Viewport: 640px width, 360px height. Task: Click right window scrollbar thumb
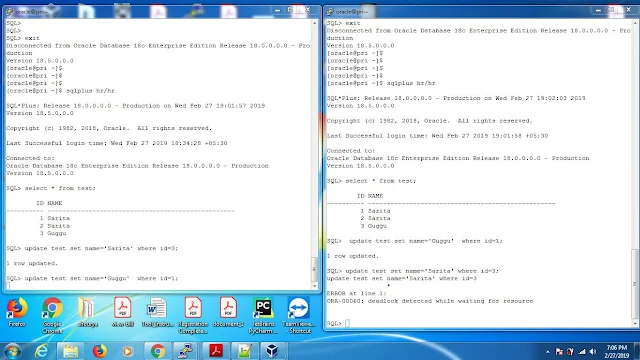pos(635,283)
